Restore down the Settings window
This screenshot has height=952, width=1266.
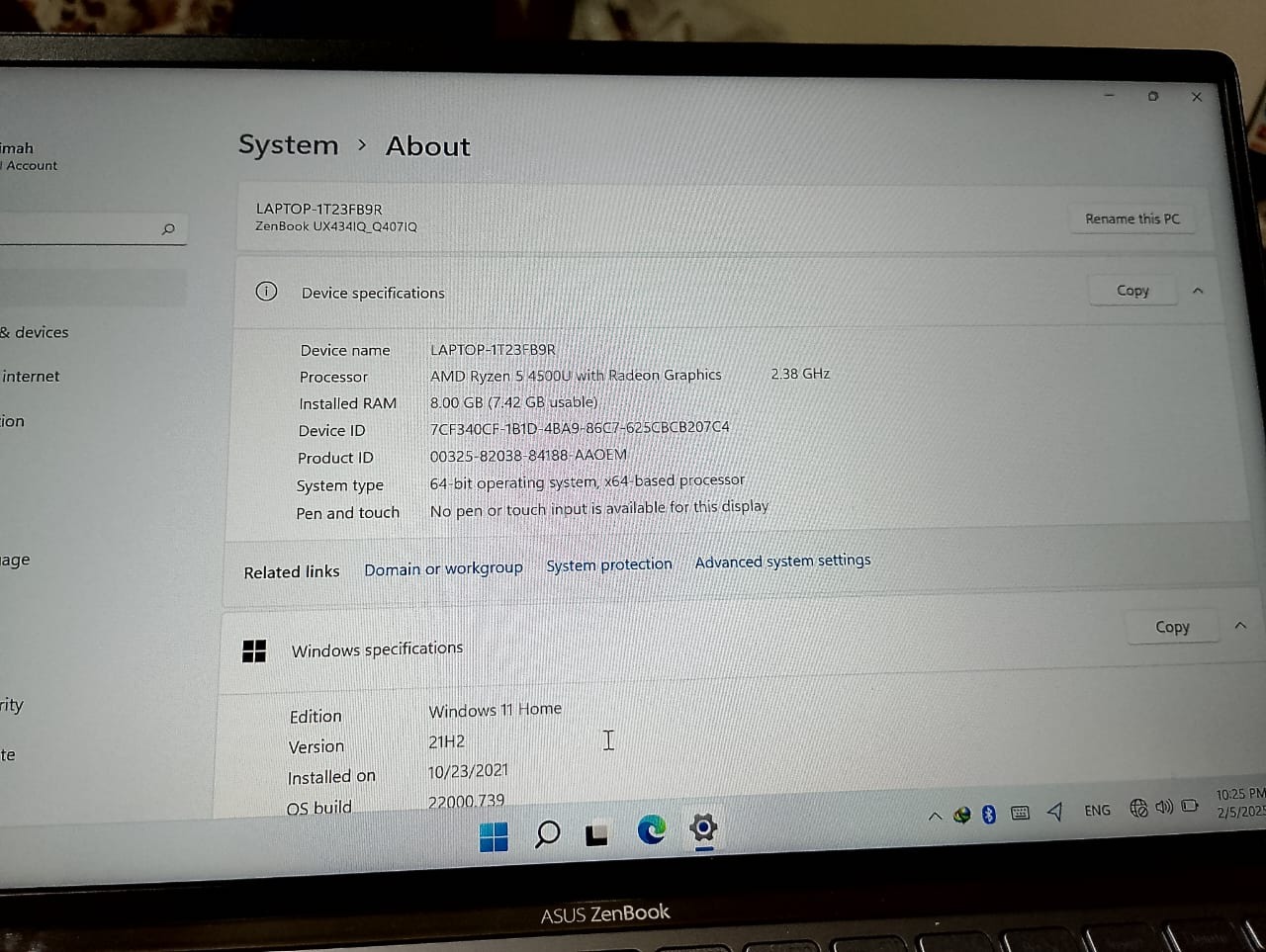coord(1153,96)
